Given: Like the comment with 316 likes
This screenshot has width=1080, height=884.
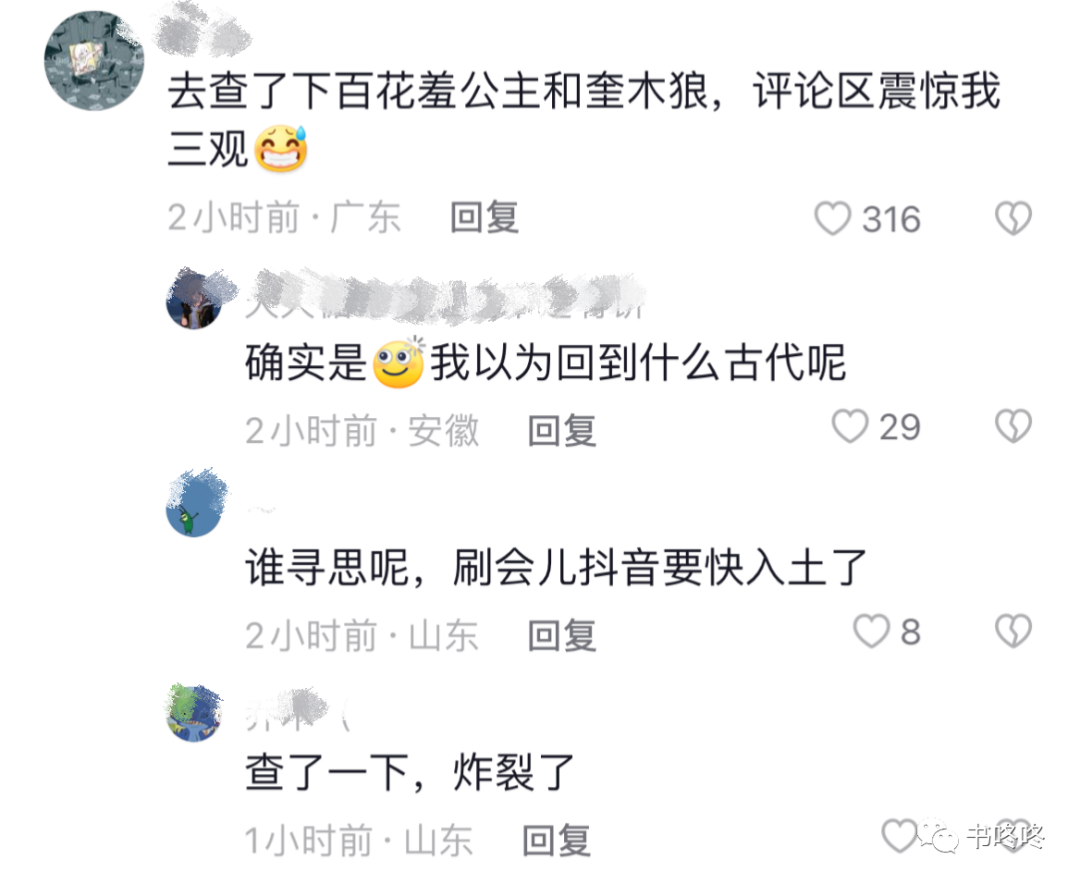Looking at the screenshot, I should coord(833,218).
